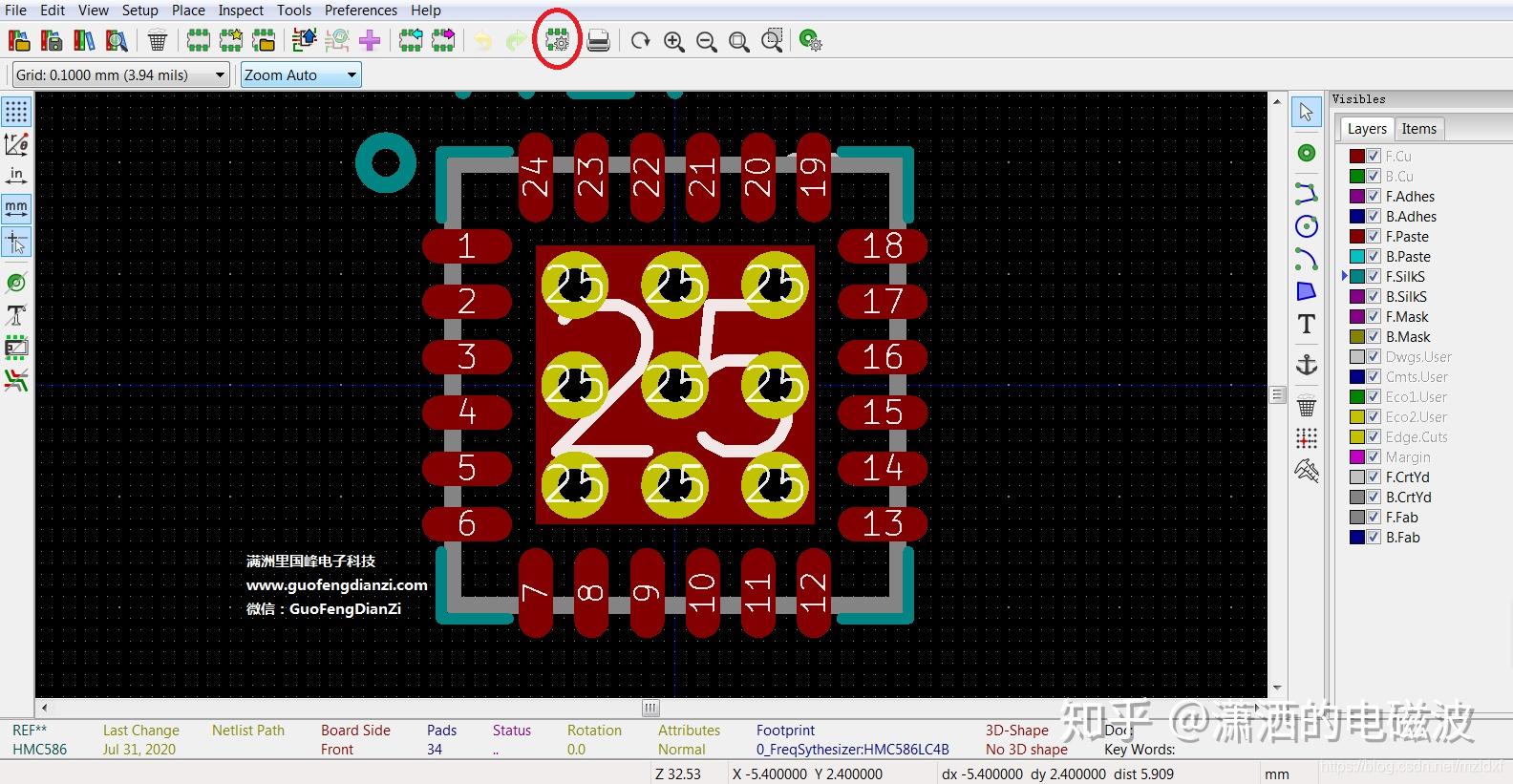Create new library icon with books
Viewport: 1513px width, 784px height.
pyautogui.click(x=84, y=40)
